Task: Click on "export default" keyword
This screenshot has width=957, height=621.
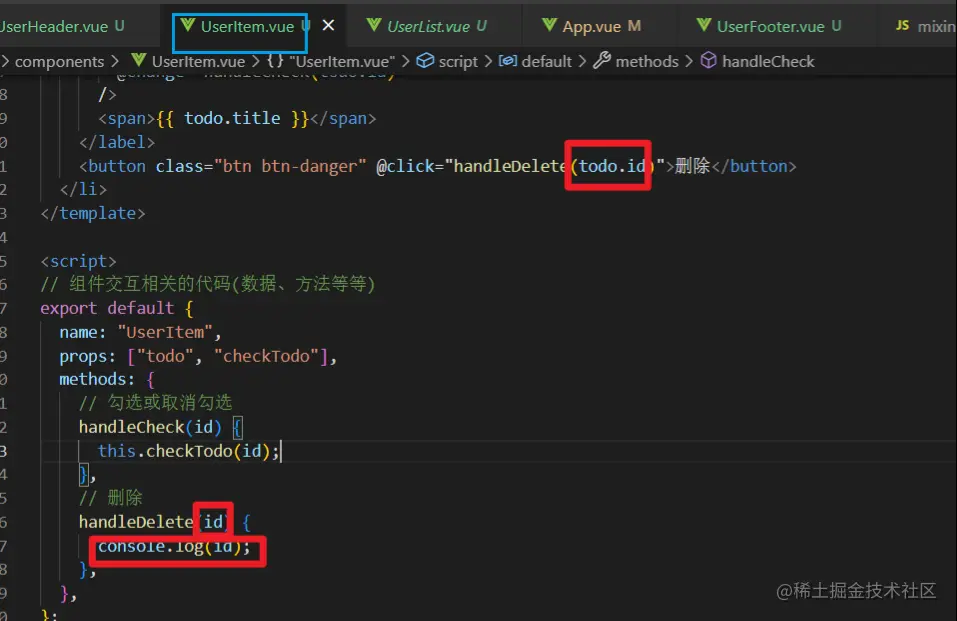Action: click(107, 308)
